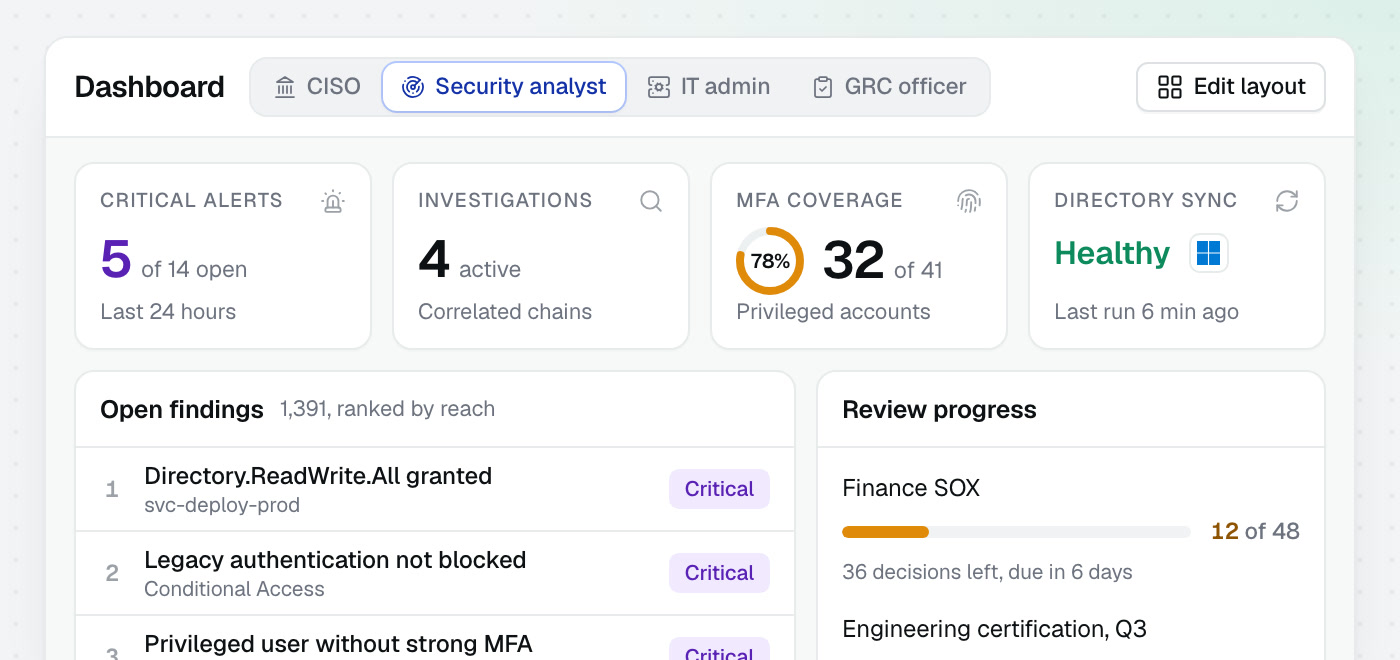Click the Dashboard title

[x=149, y=87]
